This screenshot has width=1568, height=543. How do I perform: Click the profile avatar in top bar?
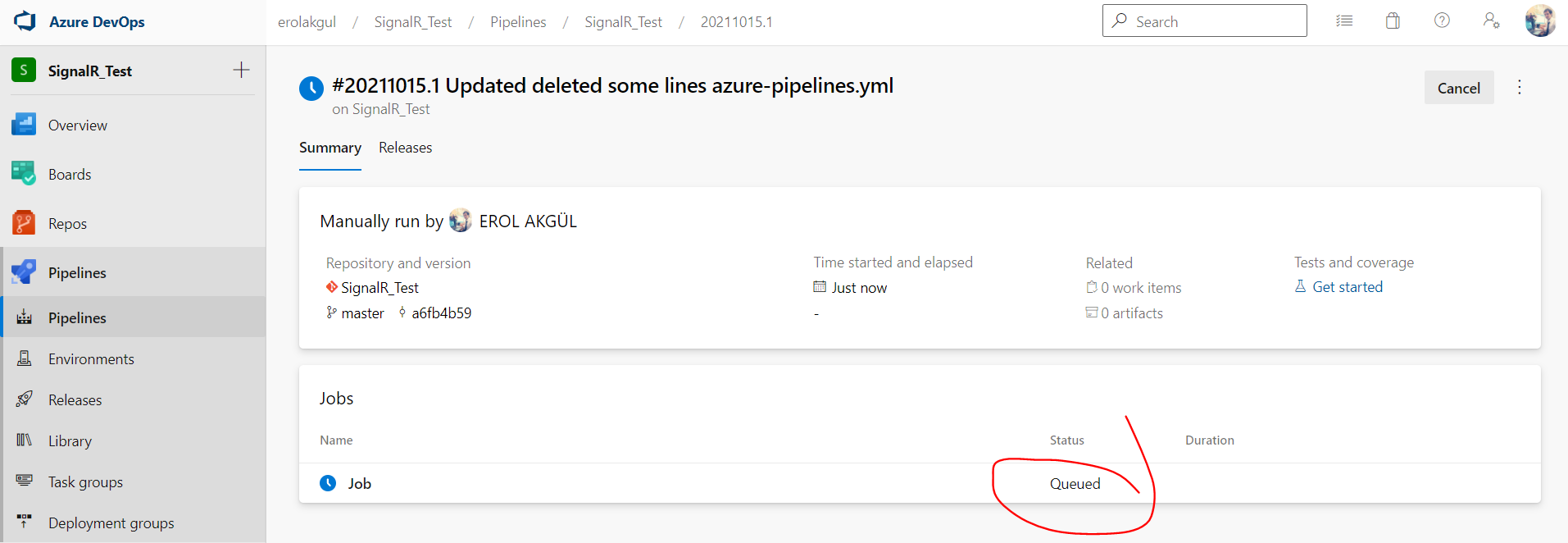tap(1539, 21)
